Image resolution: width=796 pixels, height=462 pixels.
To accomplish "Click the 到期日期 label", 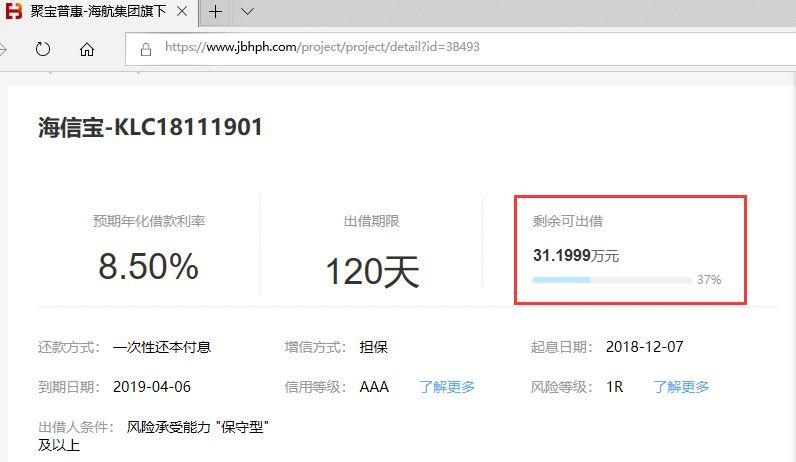I will 69,387.
